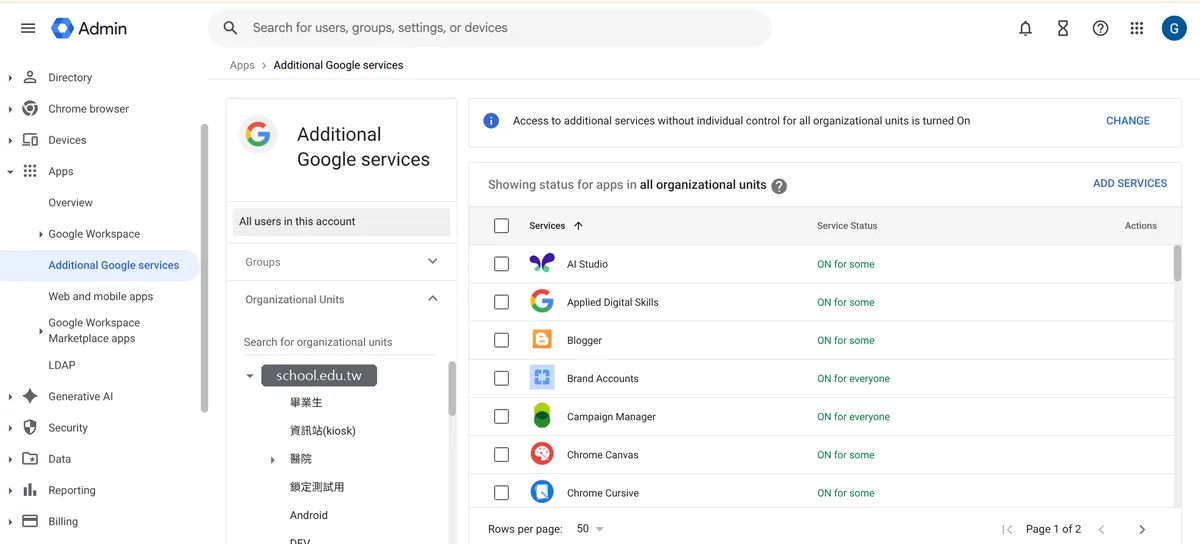The height and width of the screenshot is (544, 1200).
Task: Click the Reporting bar chart icon
Action: tap(30, 490)
